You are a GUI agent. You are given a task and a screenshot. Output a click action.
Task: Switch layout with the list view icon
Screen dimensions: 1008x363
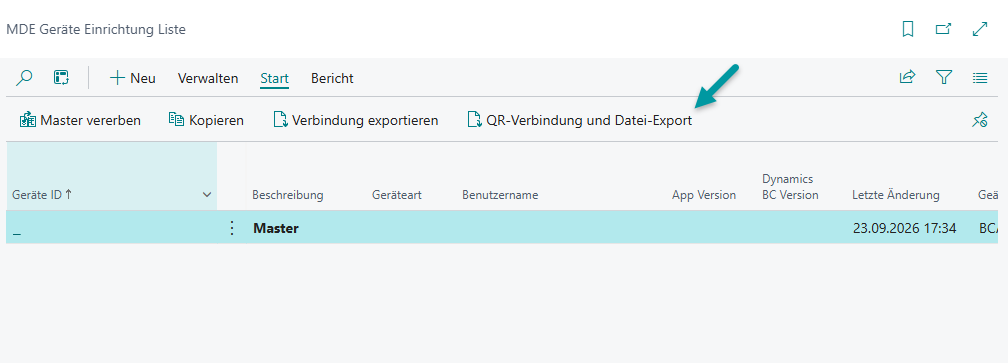pyautogui.click(x=980, y=78)
